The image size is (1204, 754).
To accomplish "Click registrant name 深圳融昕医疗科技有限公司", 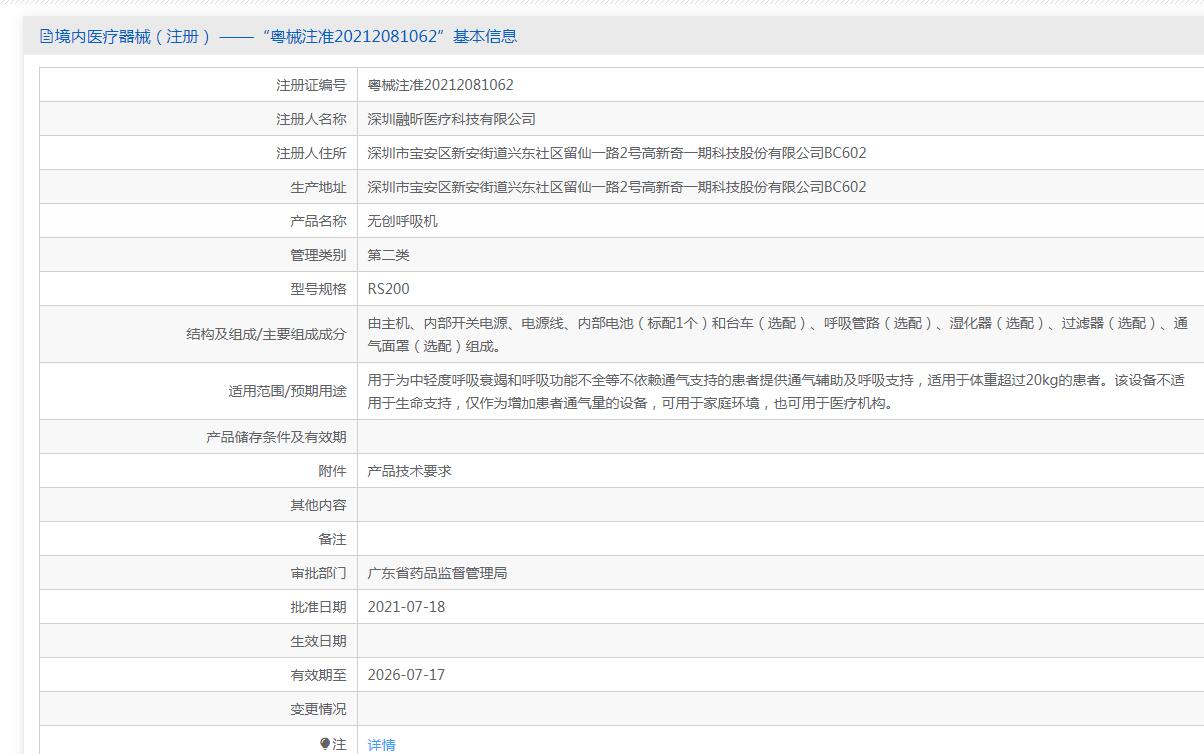I will (451, 119).
